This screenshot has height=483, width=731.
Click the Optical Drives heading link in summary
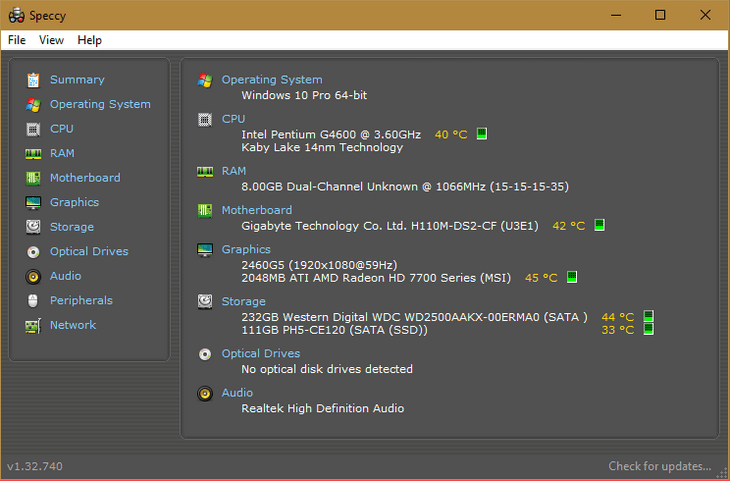click(261, 353)
